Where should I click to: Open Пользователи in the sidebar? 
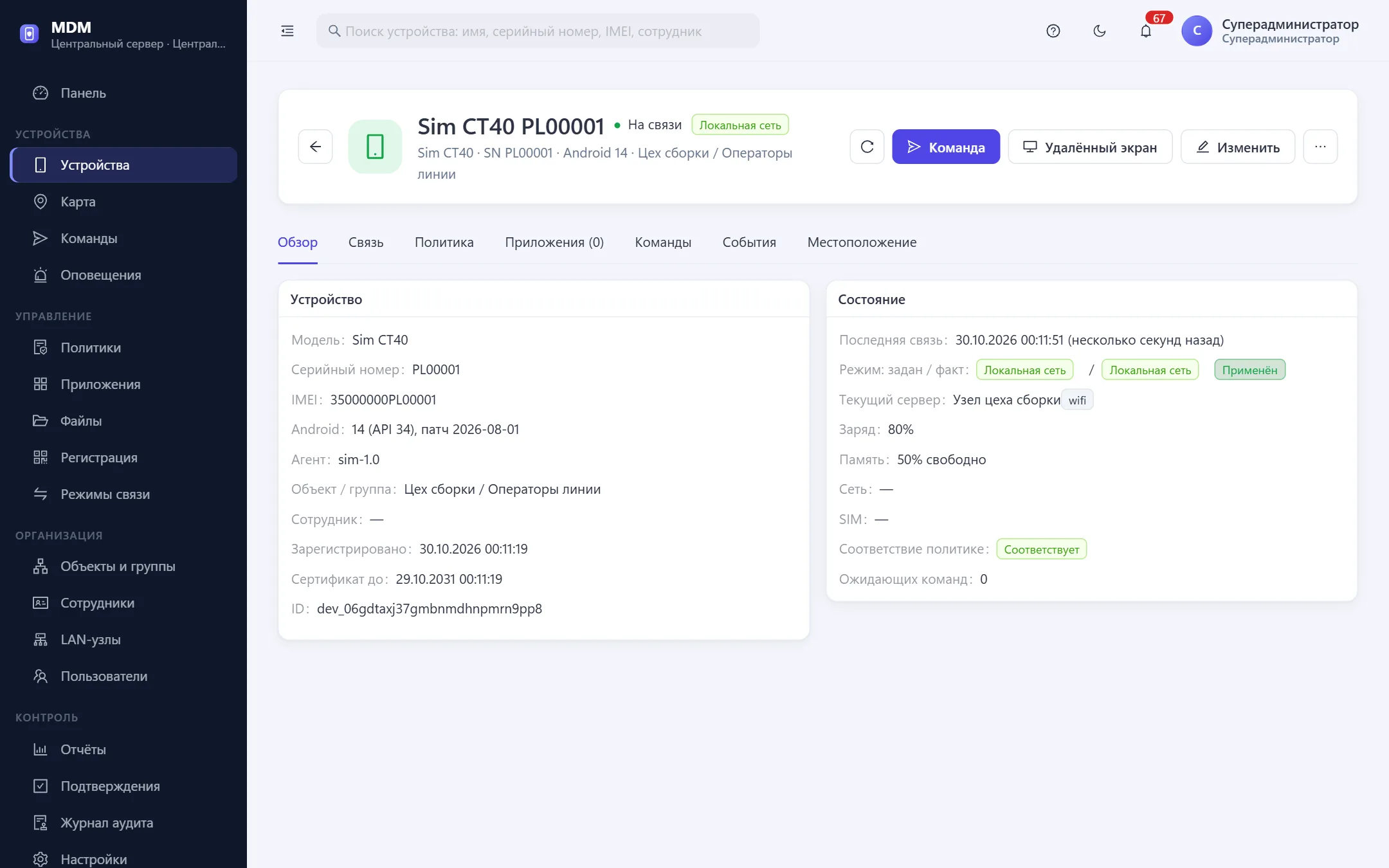coord(123,676)
